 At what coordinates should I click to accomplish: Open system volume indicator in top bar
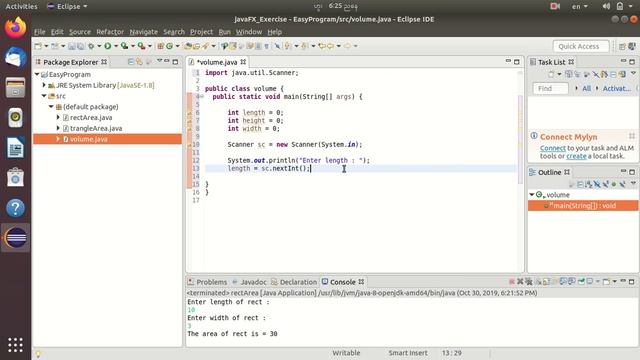click(606, 7)
